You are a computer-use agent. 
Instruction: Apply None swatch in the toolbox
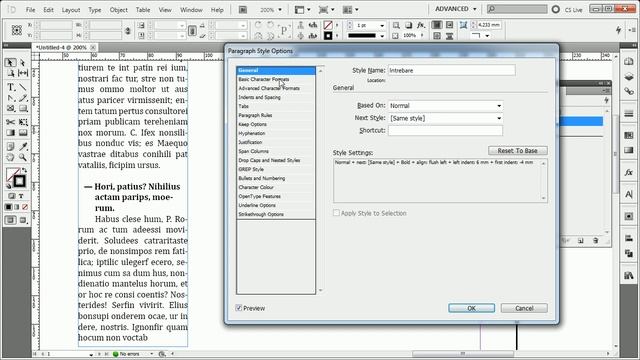(25, 207)
